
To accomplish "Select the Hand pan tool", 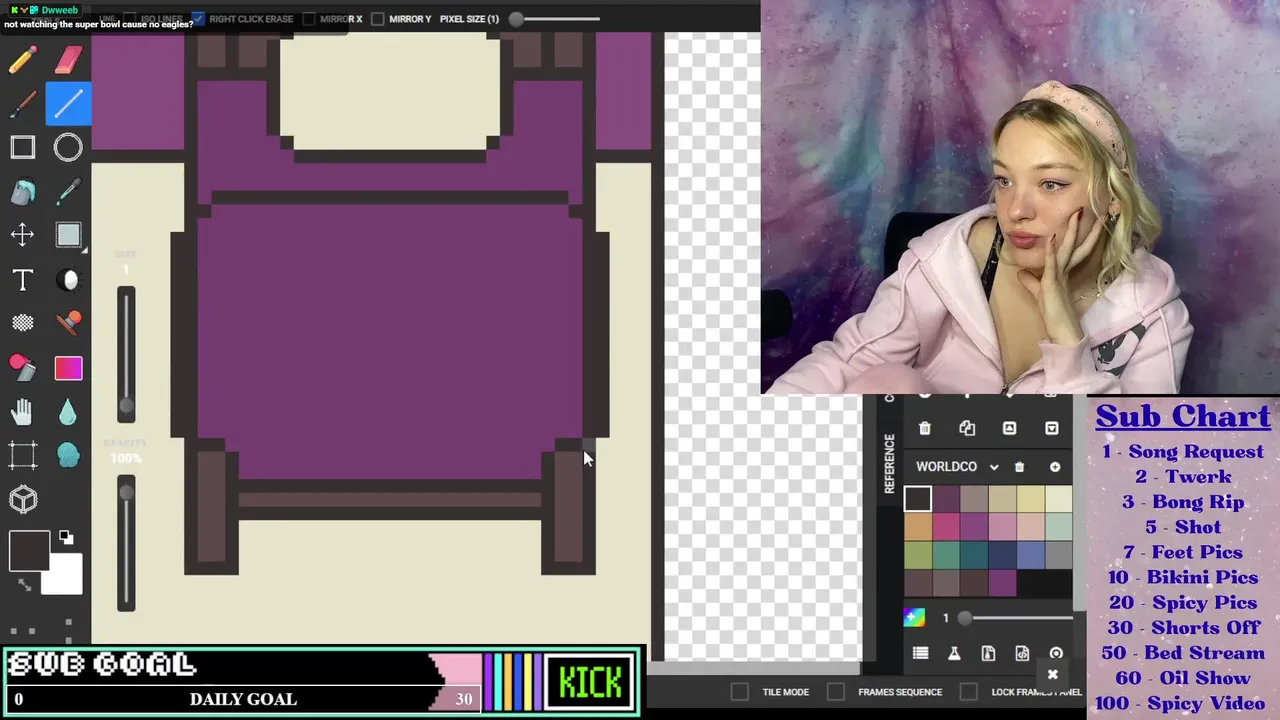I will 22,411.
